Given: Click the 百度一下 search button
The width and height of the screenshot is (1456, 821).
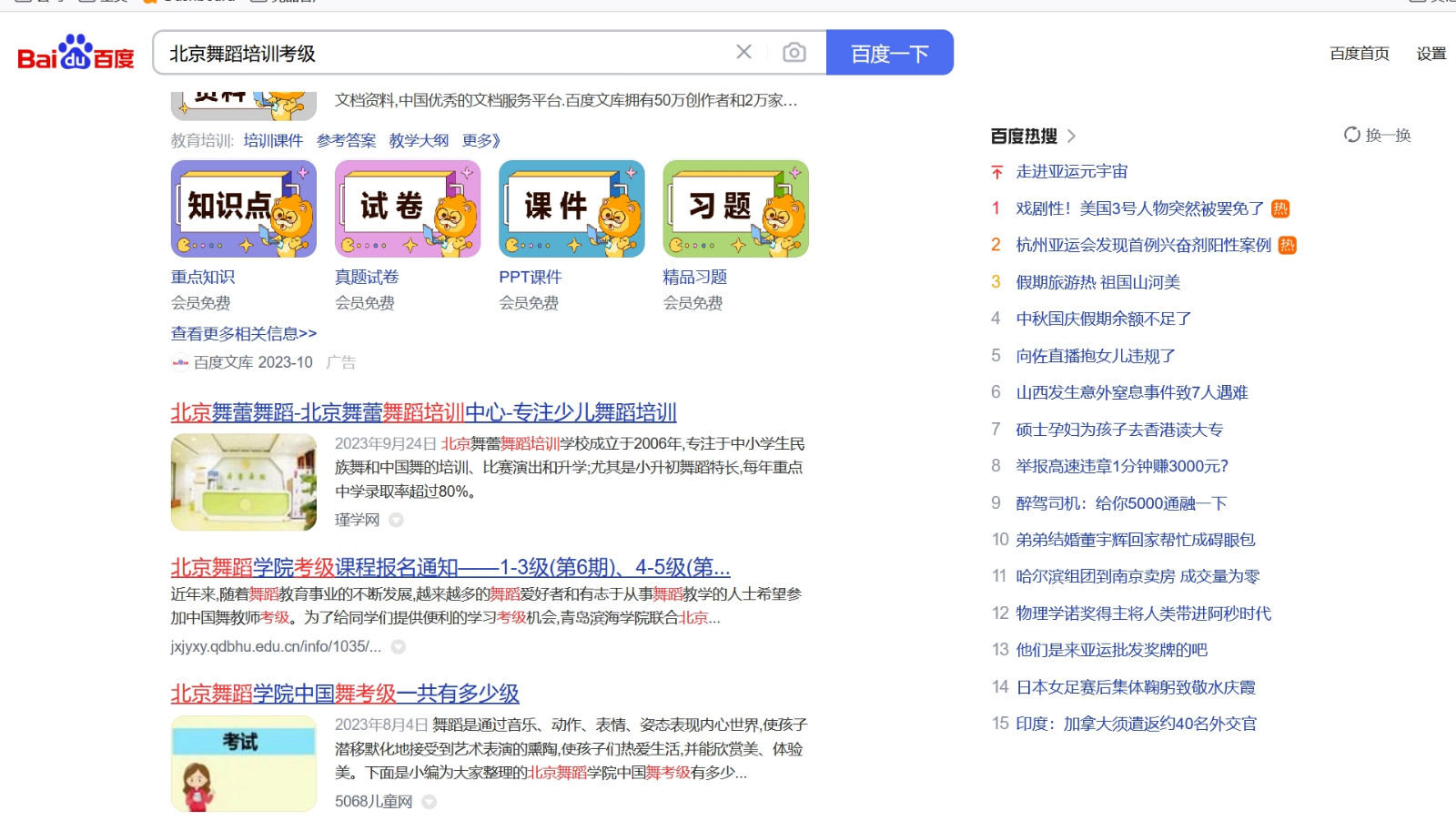Looking at the screenshot, I should pyautogui.click(x=889, y=52).
